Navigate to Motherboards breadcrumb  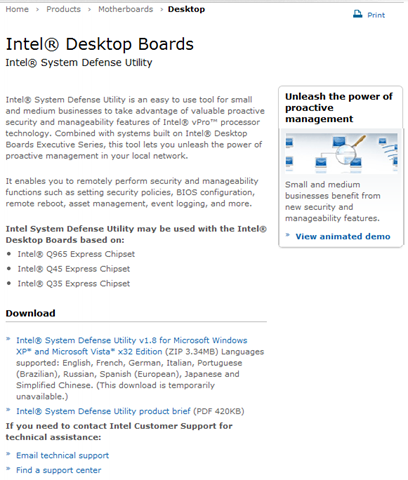pyautogui.click(x=126, y=9)
